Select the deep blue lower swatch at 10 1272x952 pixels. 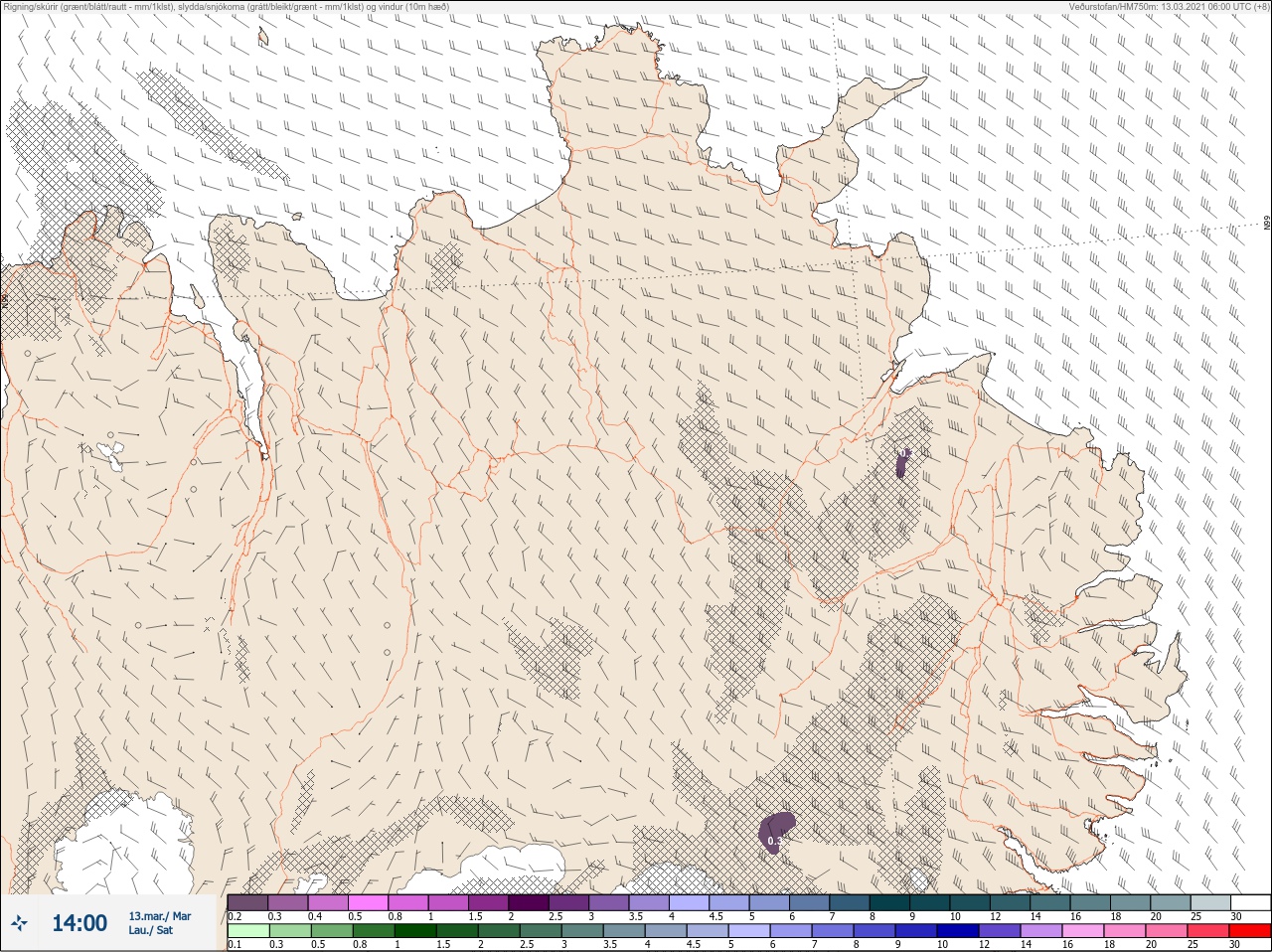click(959, 931)
